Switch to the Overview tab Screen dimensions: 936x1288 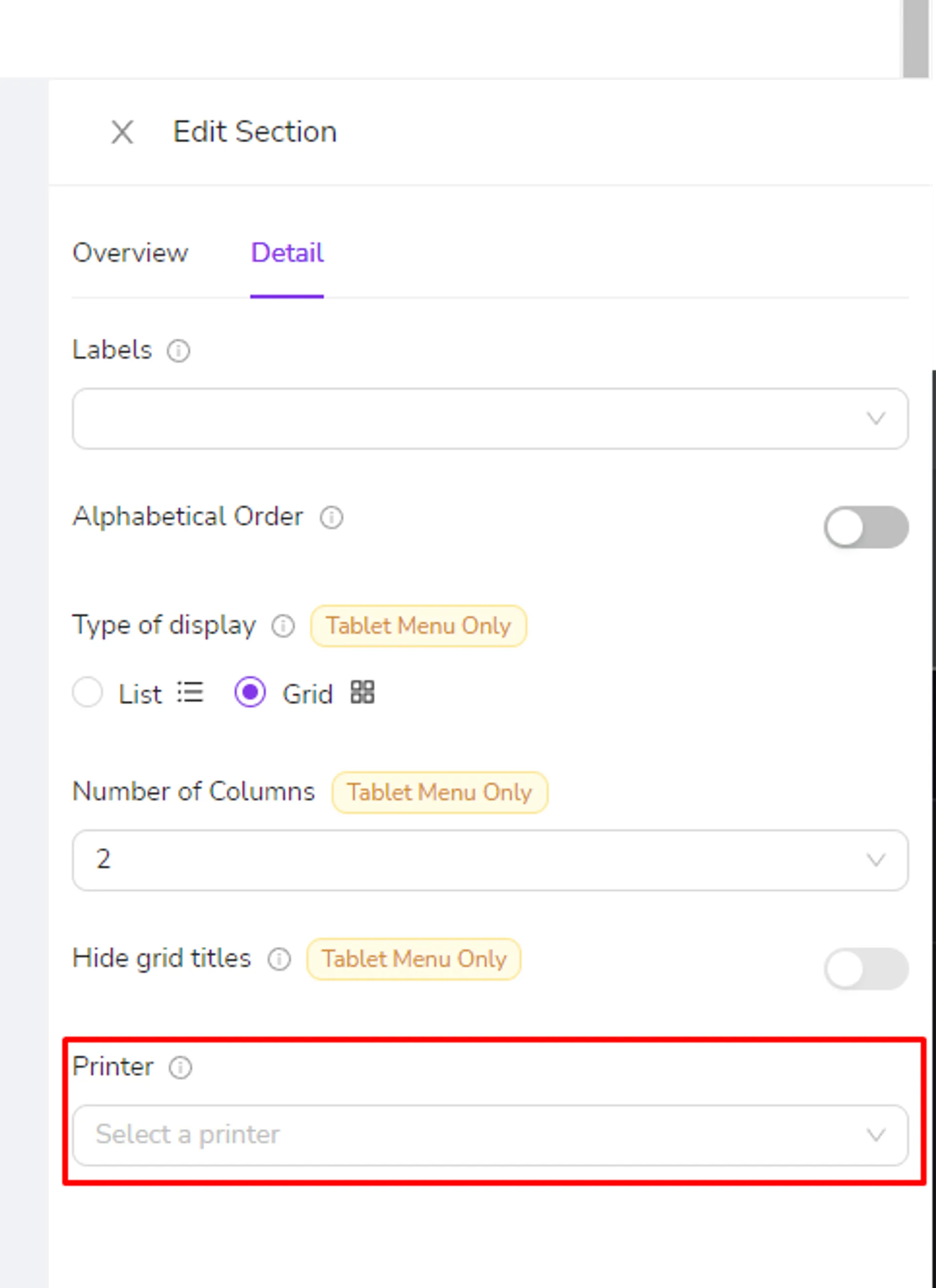(130, 253)
